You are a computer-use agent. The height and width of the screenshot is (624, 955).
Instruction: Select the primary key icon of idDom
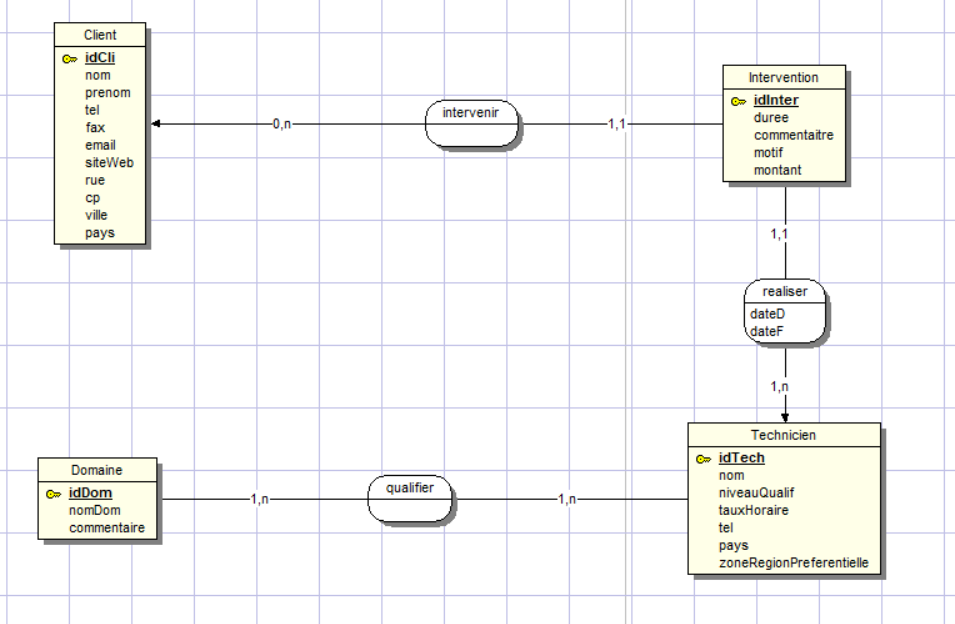click(53, 494)
